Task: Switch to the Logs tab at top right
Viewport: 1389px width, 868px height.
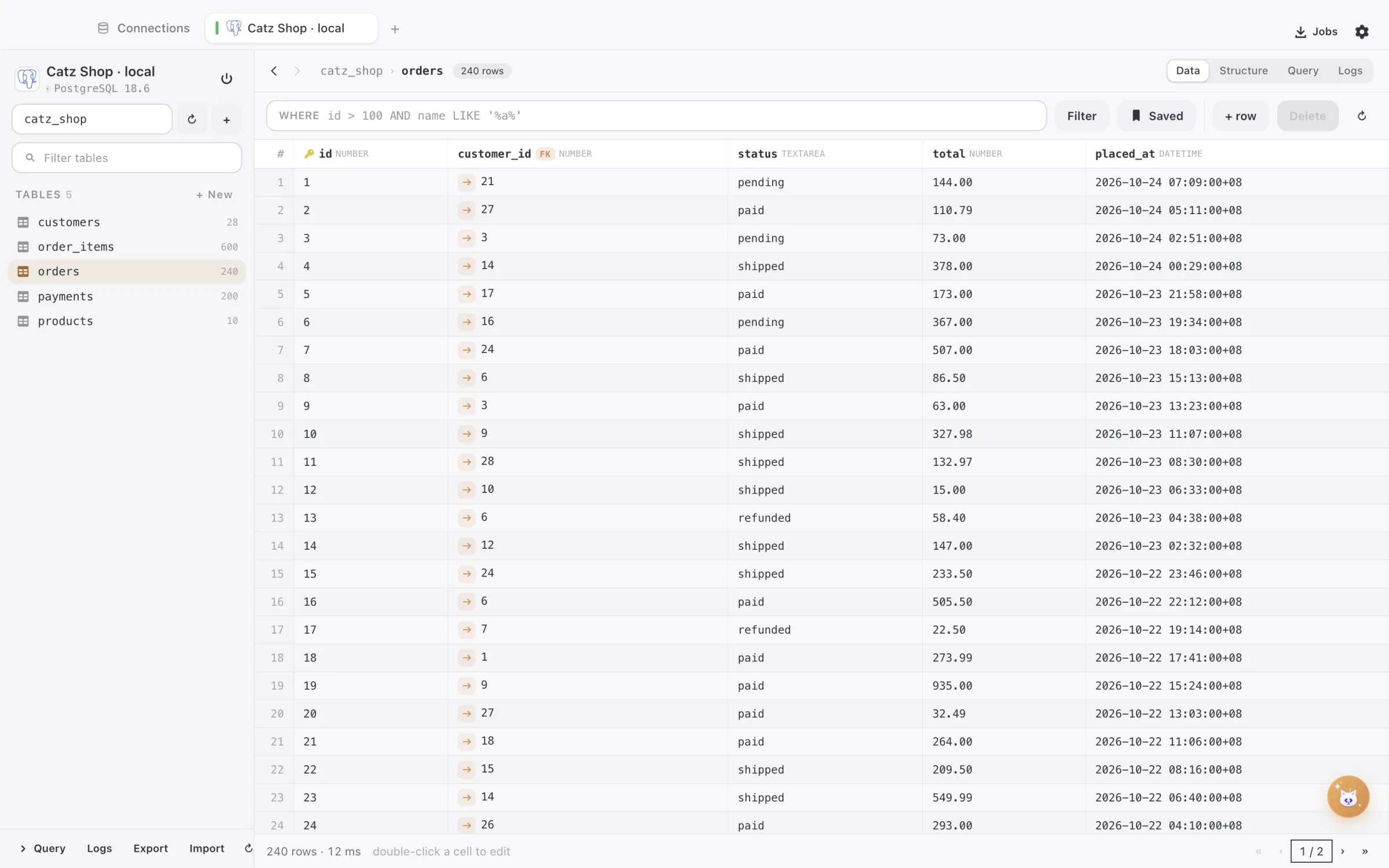Action: [1350, 71]
